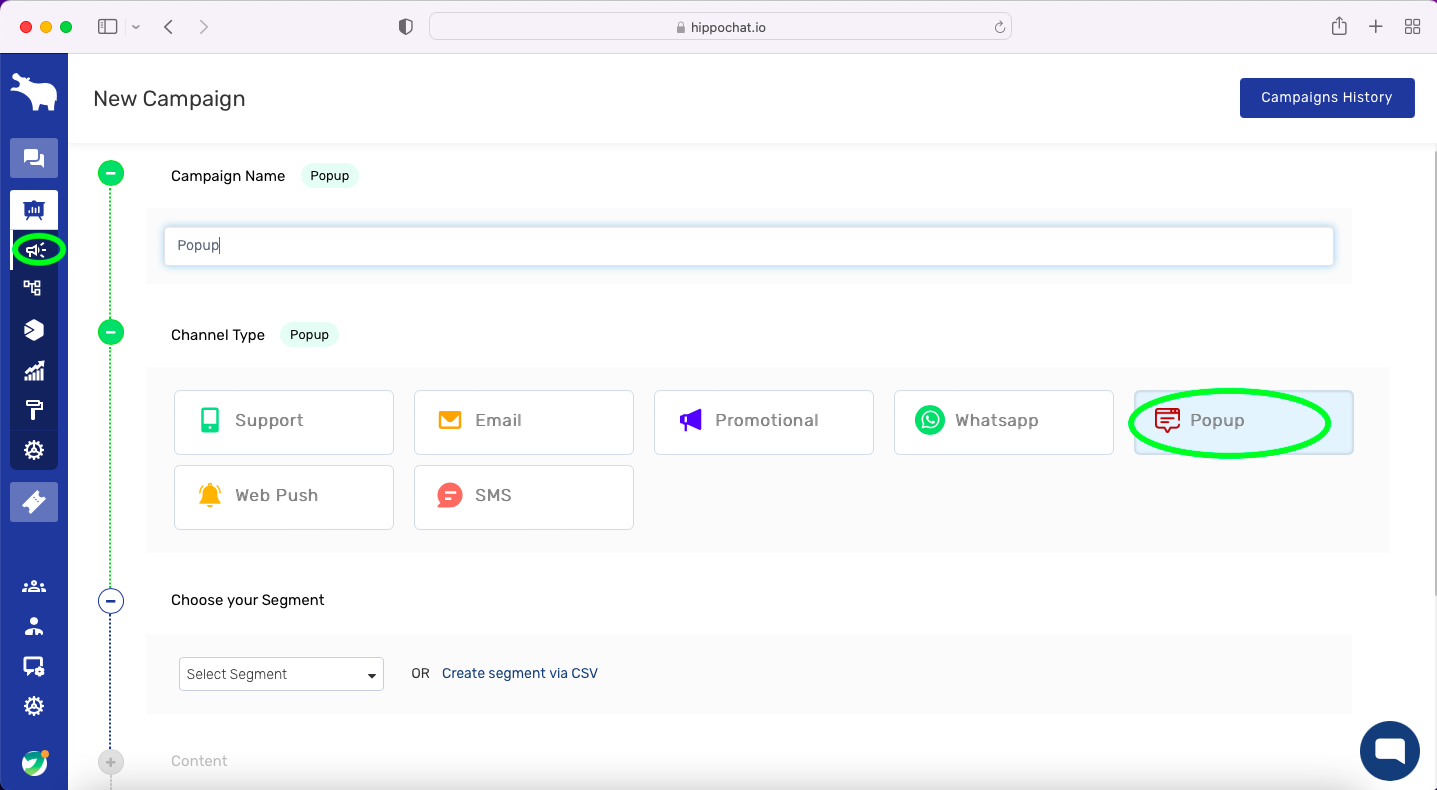Click Create segment via CSV link
This screenshot has width=1437, height=790.
520,674
